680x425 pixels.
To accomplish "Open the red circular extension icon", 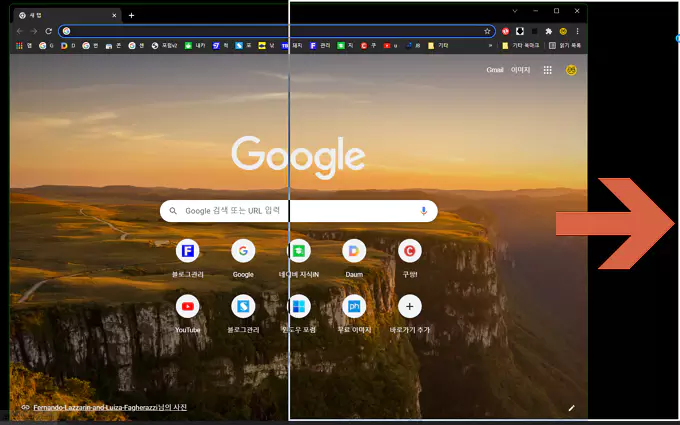I will click(505, 31).
